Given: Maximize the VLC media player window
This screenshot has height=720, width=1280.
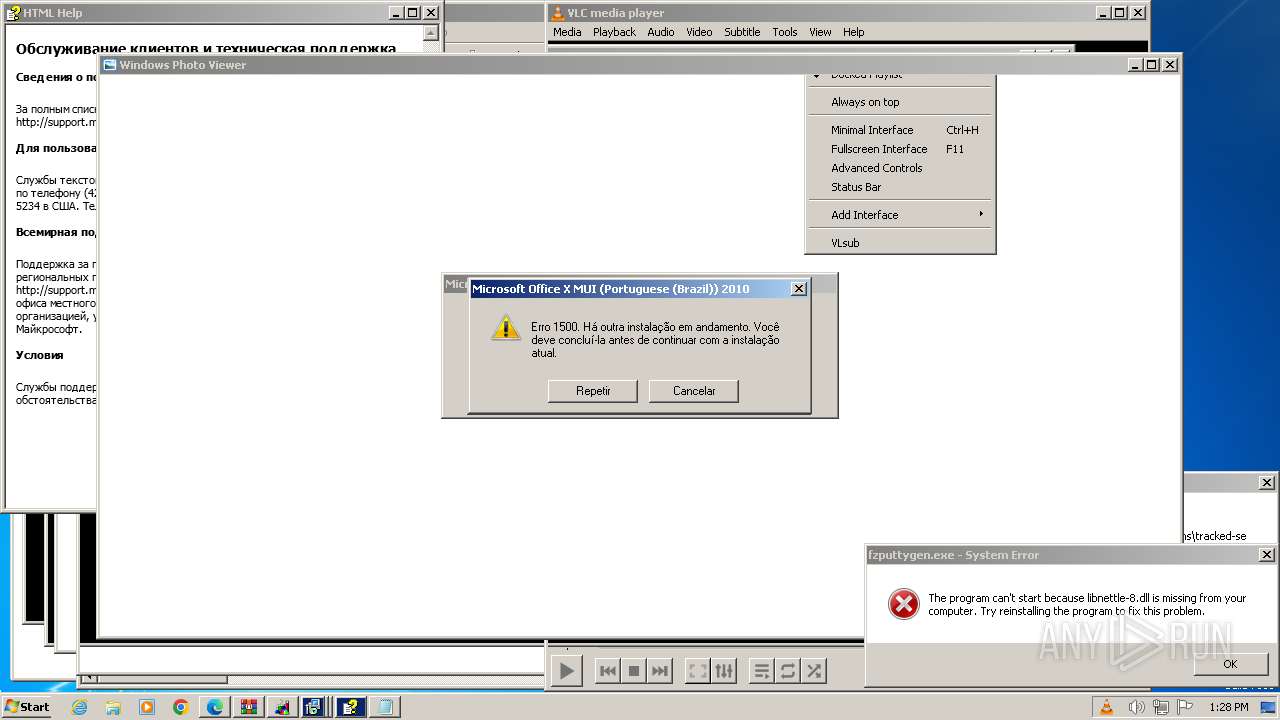Looking at the screenshot, I should coord(1119,13).
